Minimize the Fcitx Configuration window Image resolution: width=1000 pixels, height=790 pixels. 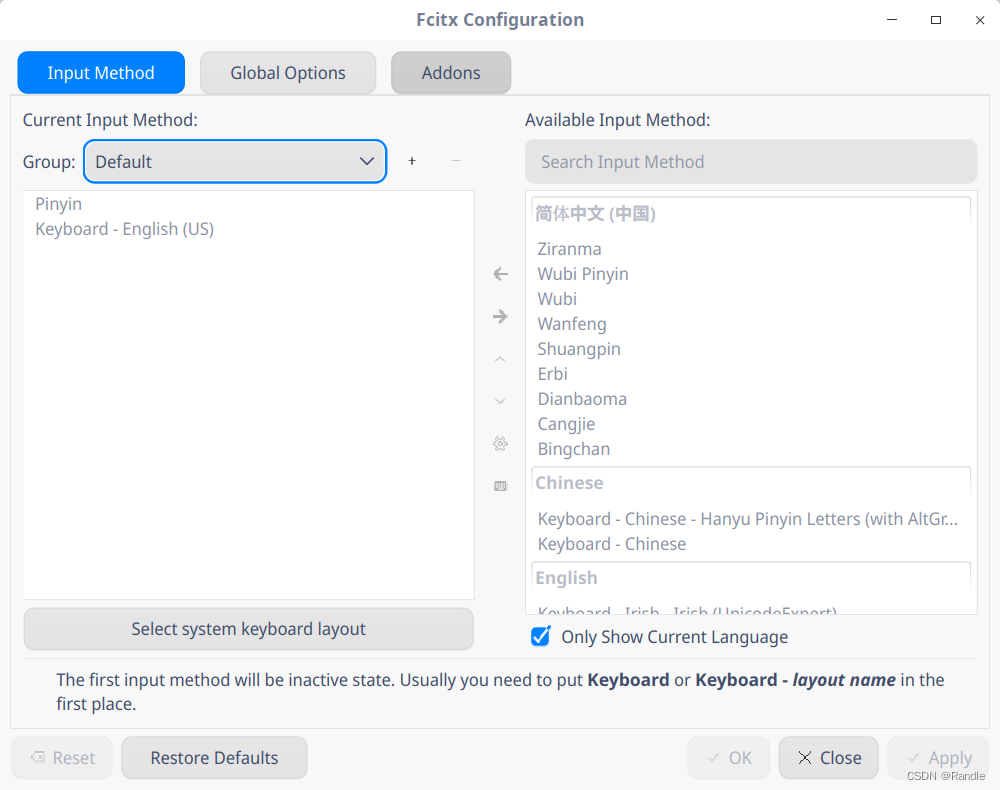point(892,20)
